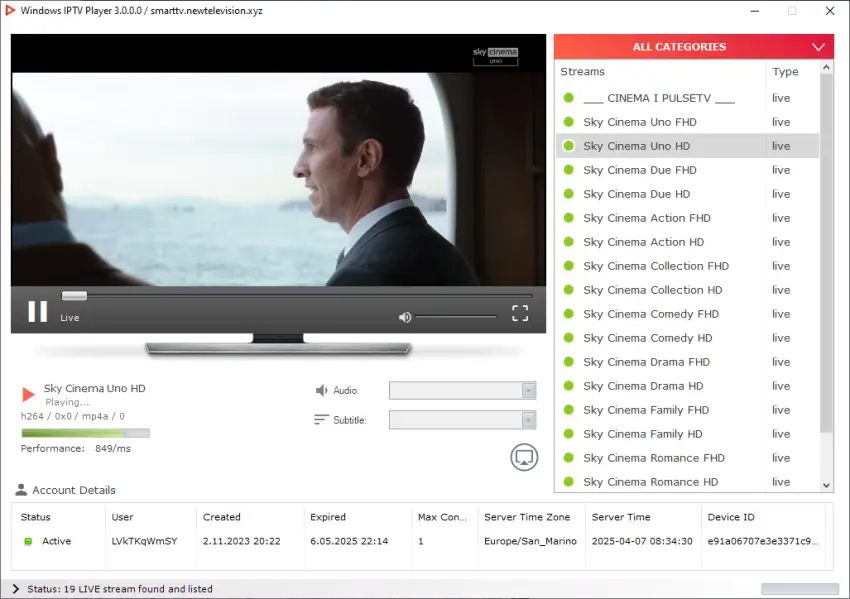
Task: Select Sky Cinema Drama HD stream
Action: [x=687, y=386]
